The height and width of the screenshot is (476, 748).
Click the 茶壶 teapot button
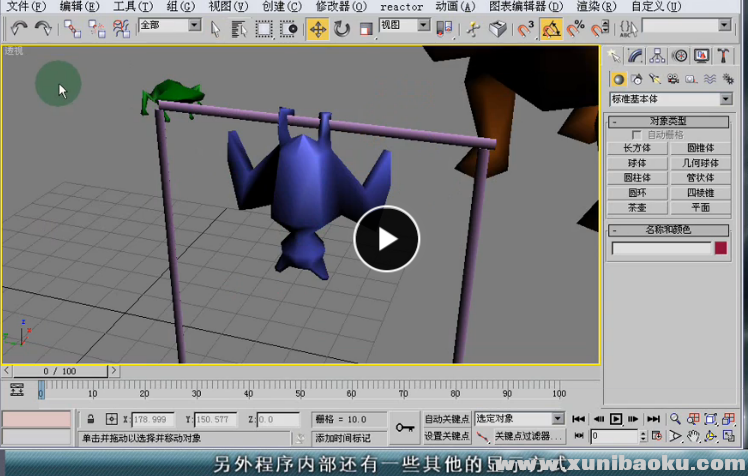click(637, 208)
